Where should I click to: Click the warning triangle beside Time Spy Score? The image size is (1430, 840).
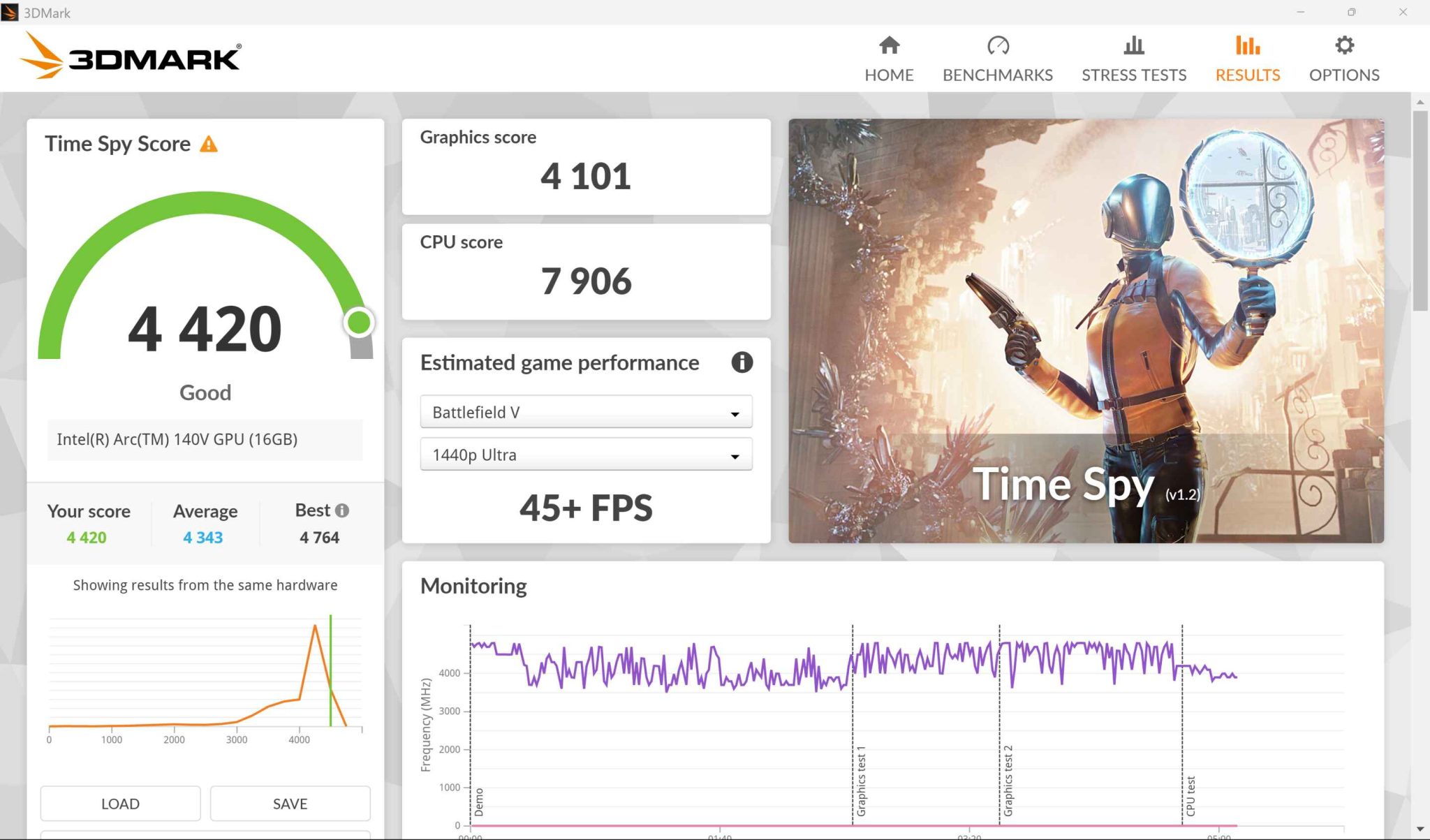pyautogui.click(x=209, y=145)
